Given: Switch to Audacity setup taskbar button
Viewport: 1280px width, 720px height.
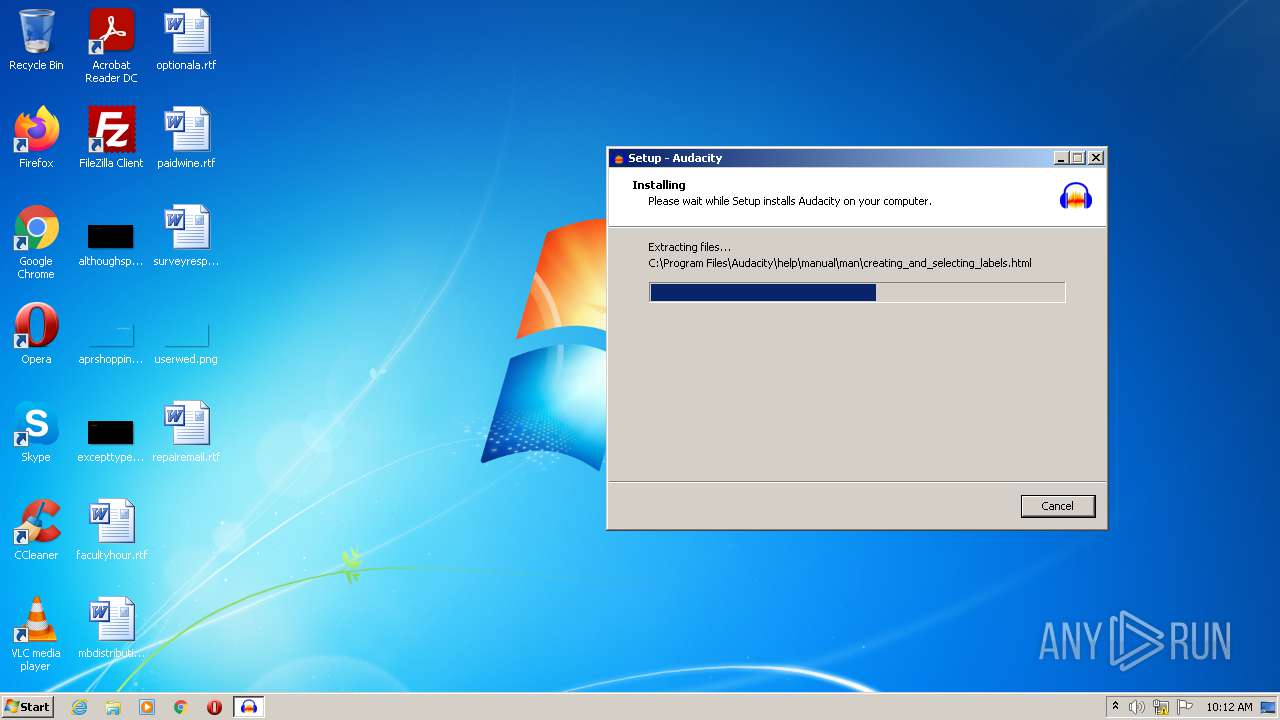Looking at the screenshot, I should [x=249, y=707].
